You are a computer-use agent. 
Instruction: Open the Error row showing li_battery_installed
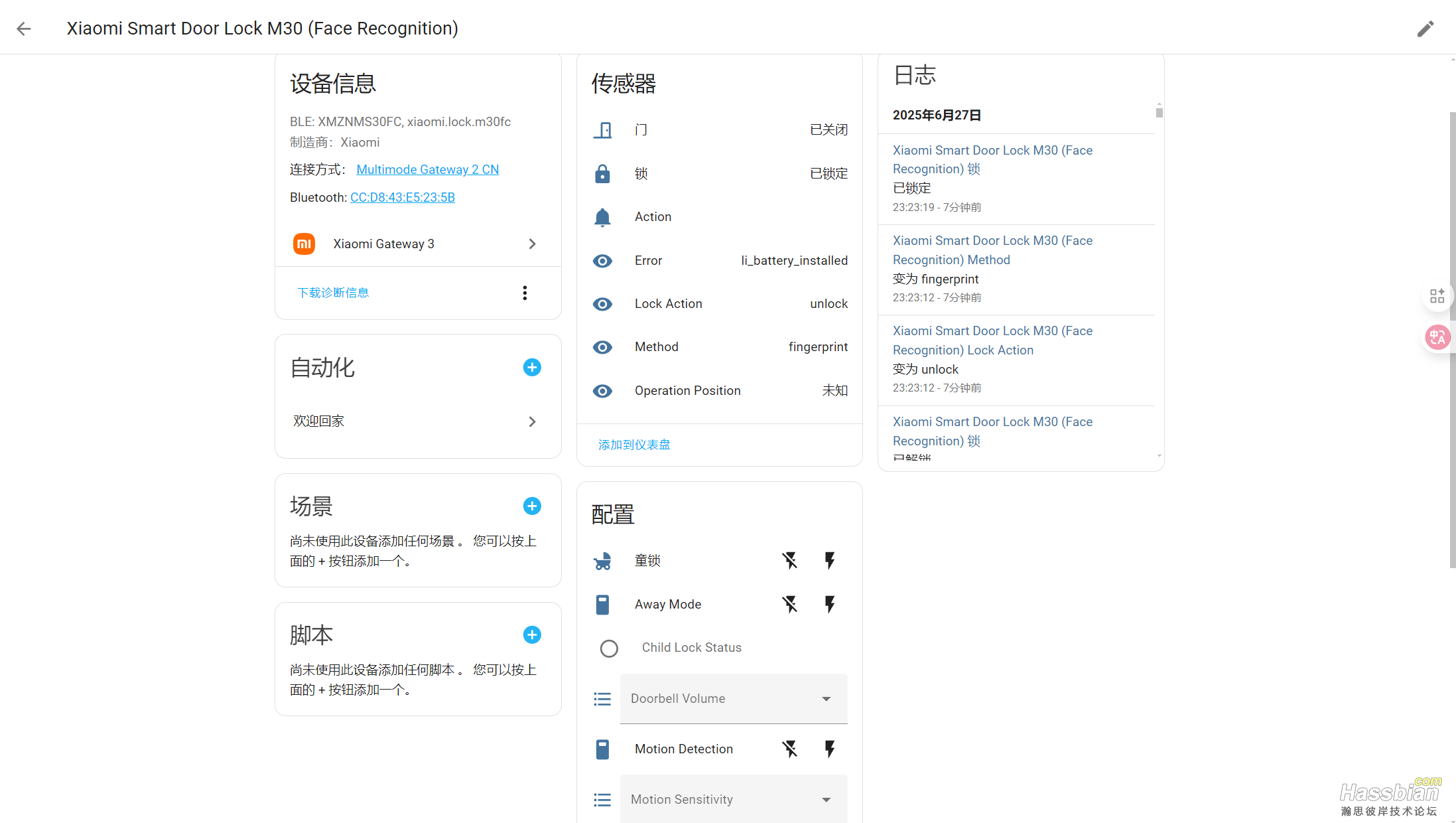click(x=720, y=261)
